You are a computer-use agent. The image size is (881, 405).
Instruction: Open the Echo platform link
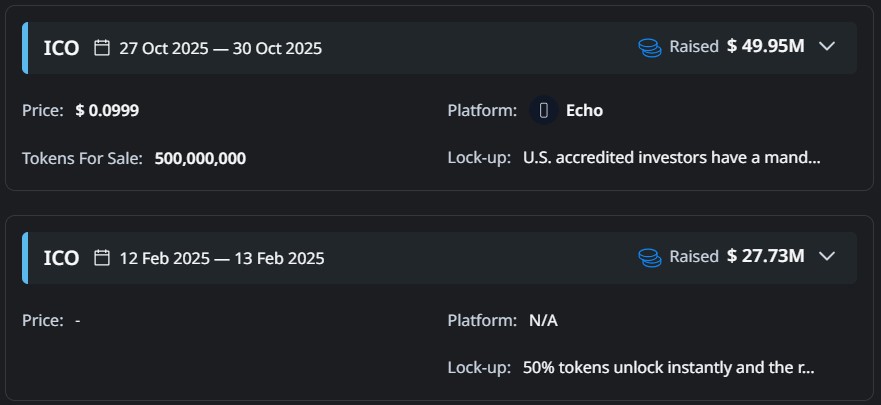click(584, 110)
